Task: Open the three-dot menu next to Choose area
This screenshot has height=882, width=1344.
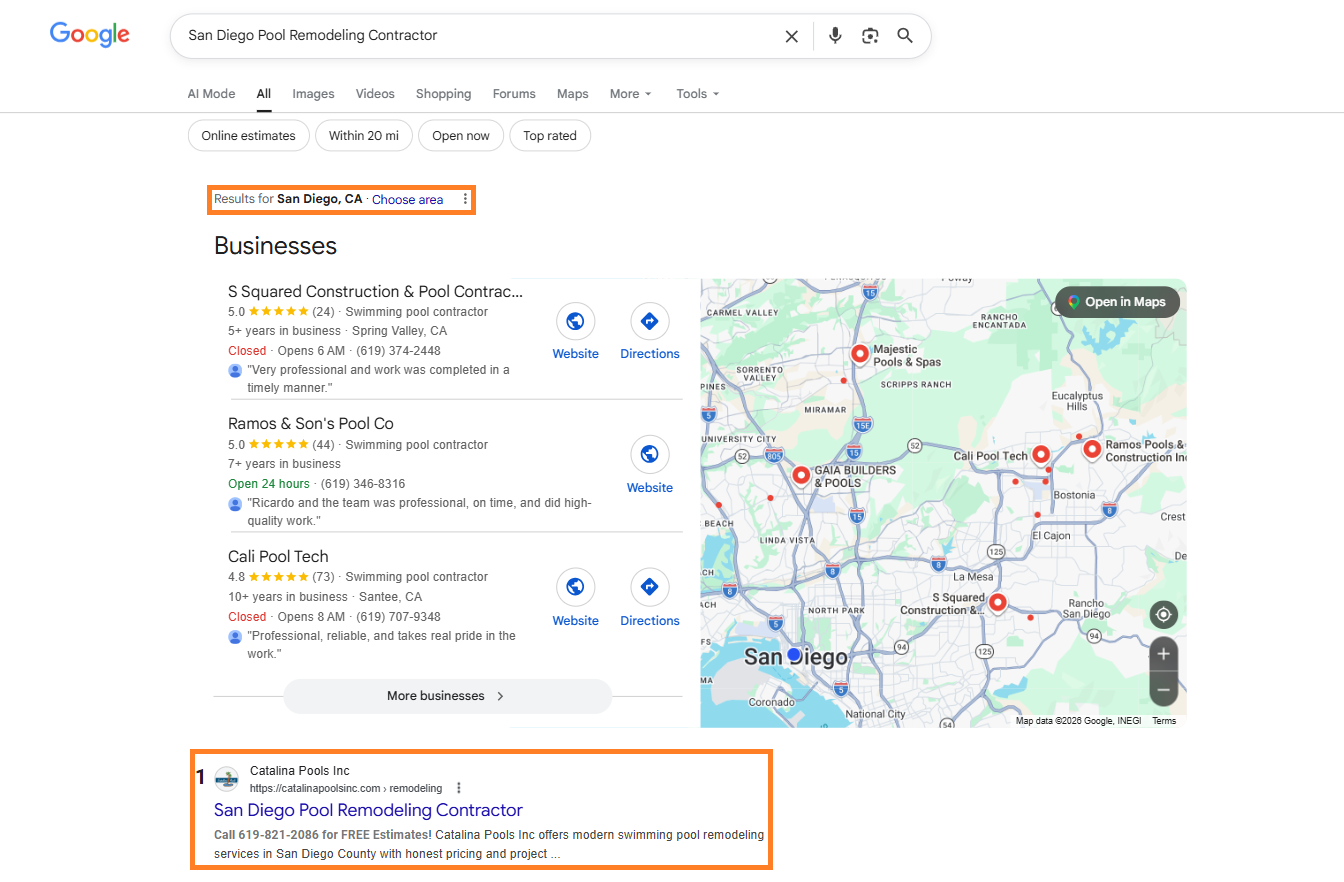Action: [465, 199]
